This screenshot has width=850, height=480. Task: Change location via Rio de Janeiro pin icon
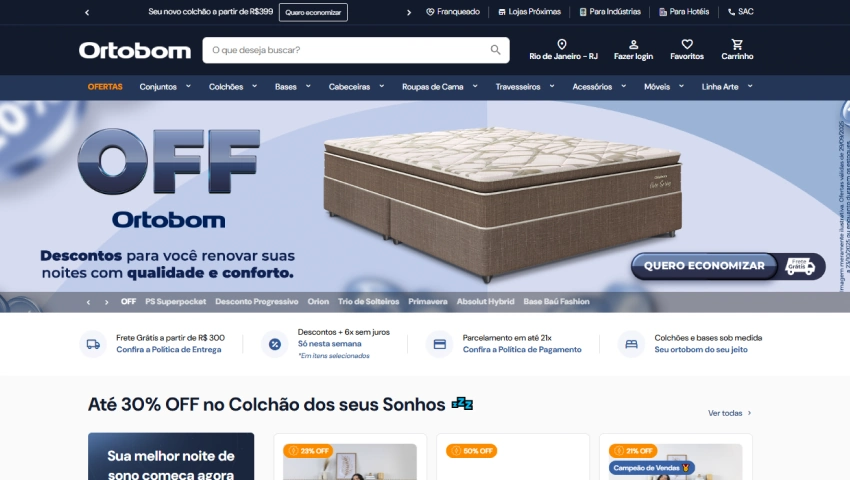[x=562, y=44]
